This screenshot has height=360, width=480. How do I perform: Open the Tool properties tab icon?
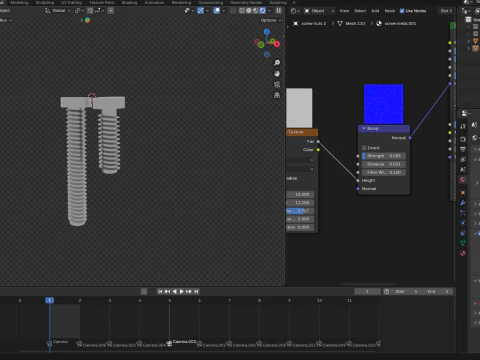[x=463, y=126]
